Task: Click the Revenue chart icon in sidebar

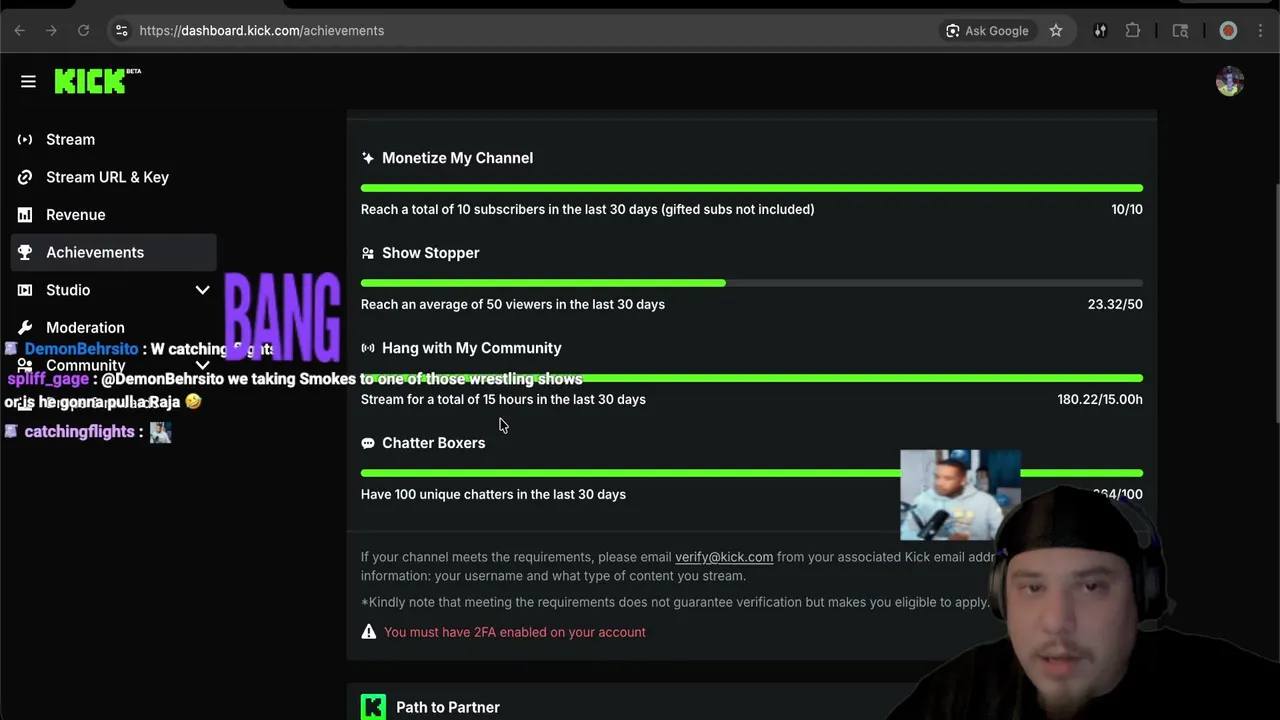Action: (25, 215)
